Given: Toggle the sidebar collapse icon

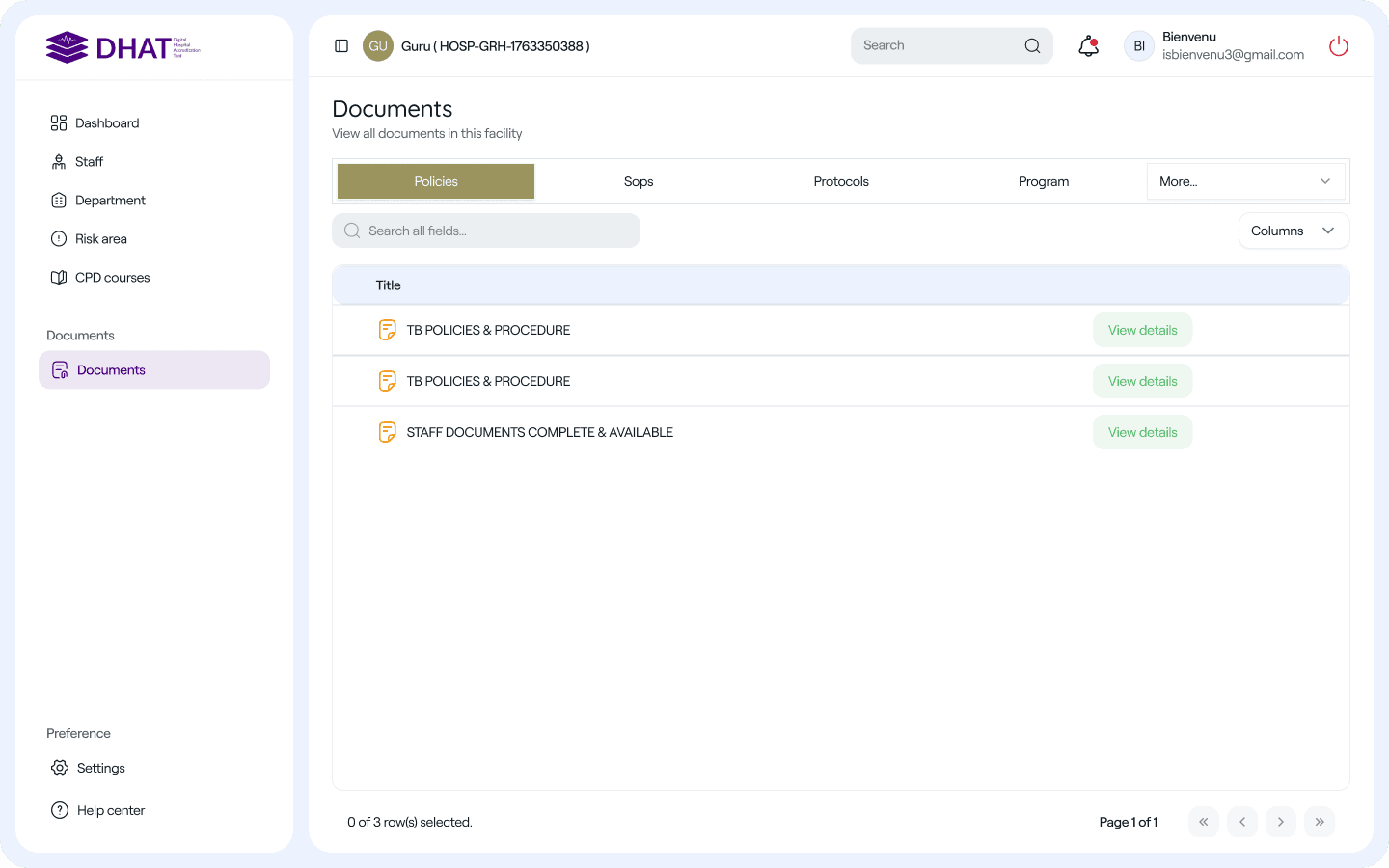Looking at the screenshot, I should tap(341, 46).
